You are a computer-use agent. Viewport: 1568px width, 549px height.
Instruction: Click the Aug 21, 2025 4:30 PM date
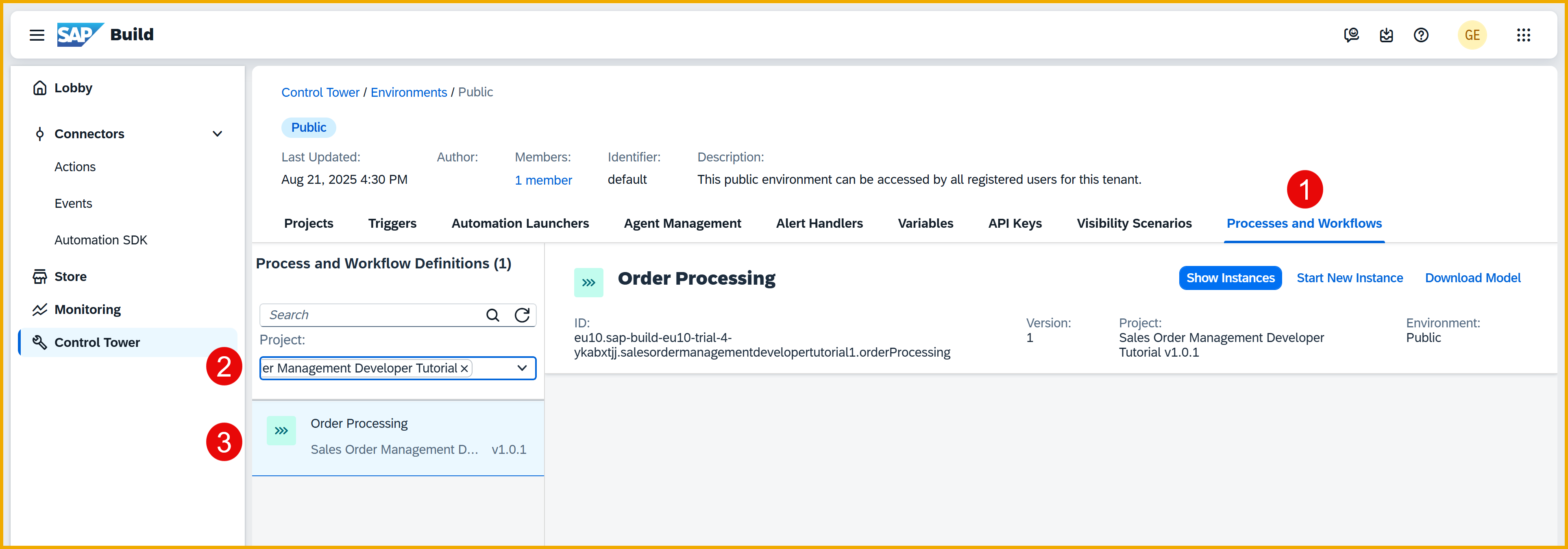344,180
